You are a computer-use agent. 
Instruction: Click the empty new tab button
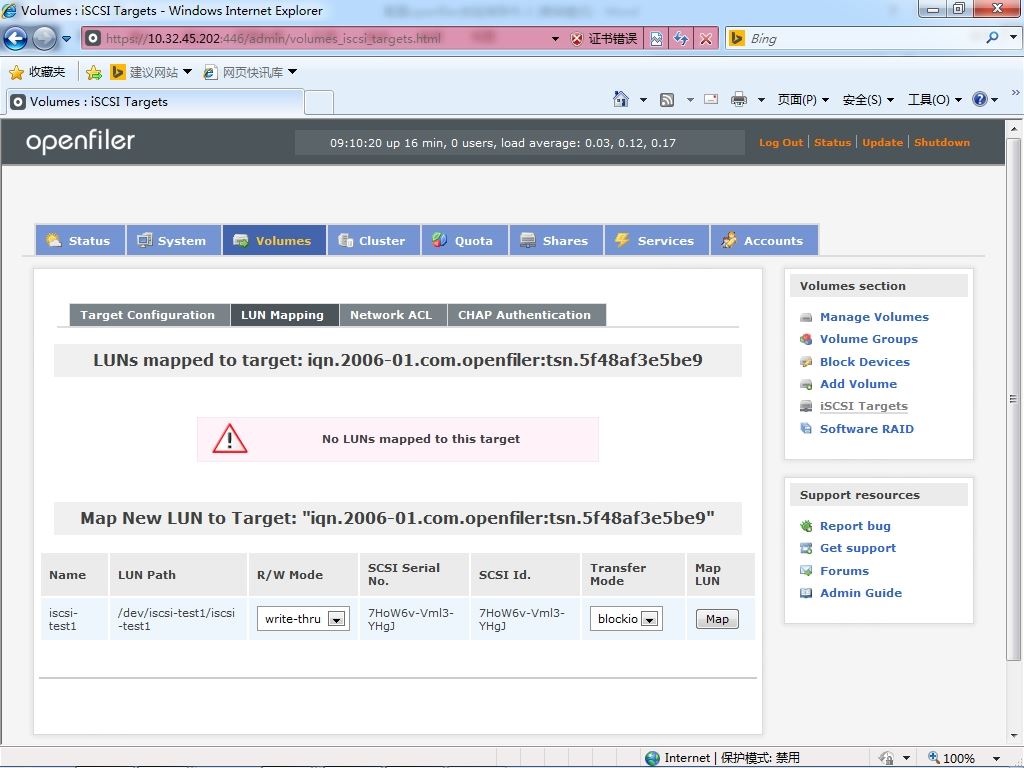pos(319,102)
